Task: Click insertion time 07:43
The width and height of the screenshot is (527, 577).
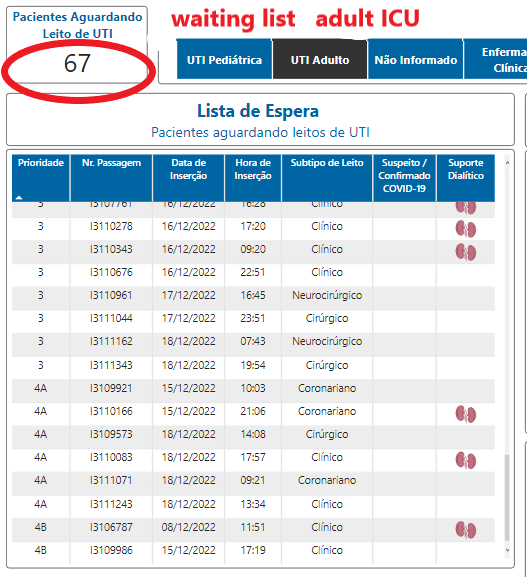Action: coord(253,341)
